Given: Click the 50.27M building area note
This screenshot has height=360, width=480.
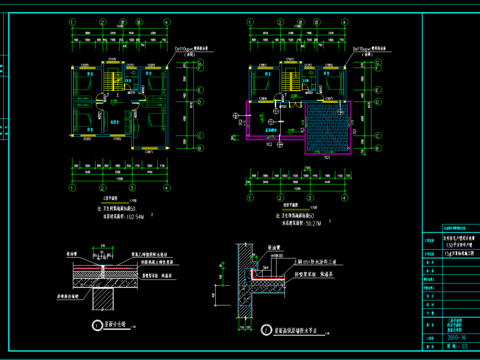Looking at the screenshot, I should tap(302, 223).
